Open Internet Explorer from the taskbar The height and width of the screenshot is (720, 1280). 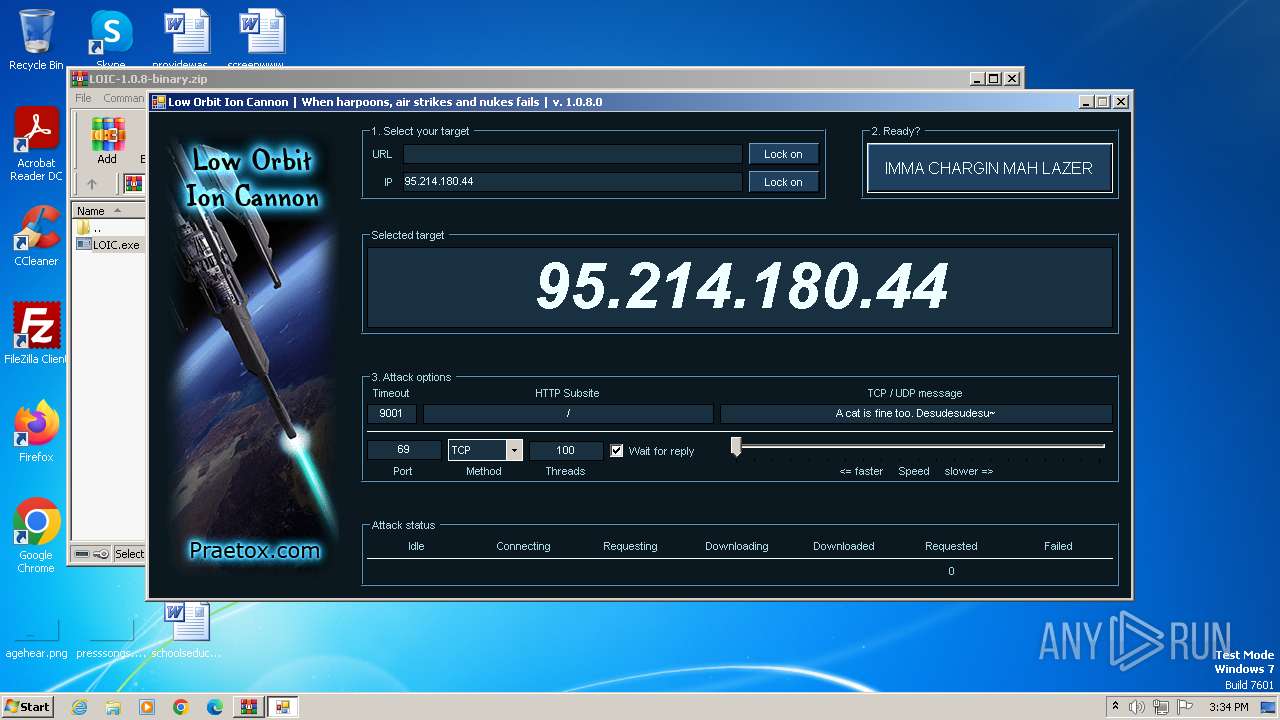(79, 707)
